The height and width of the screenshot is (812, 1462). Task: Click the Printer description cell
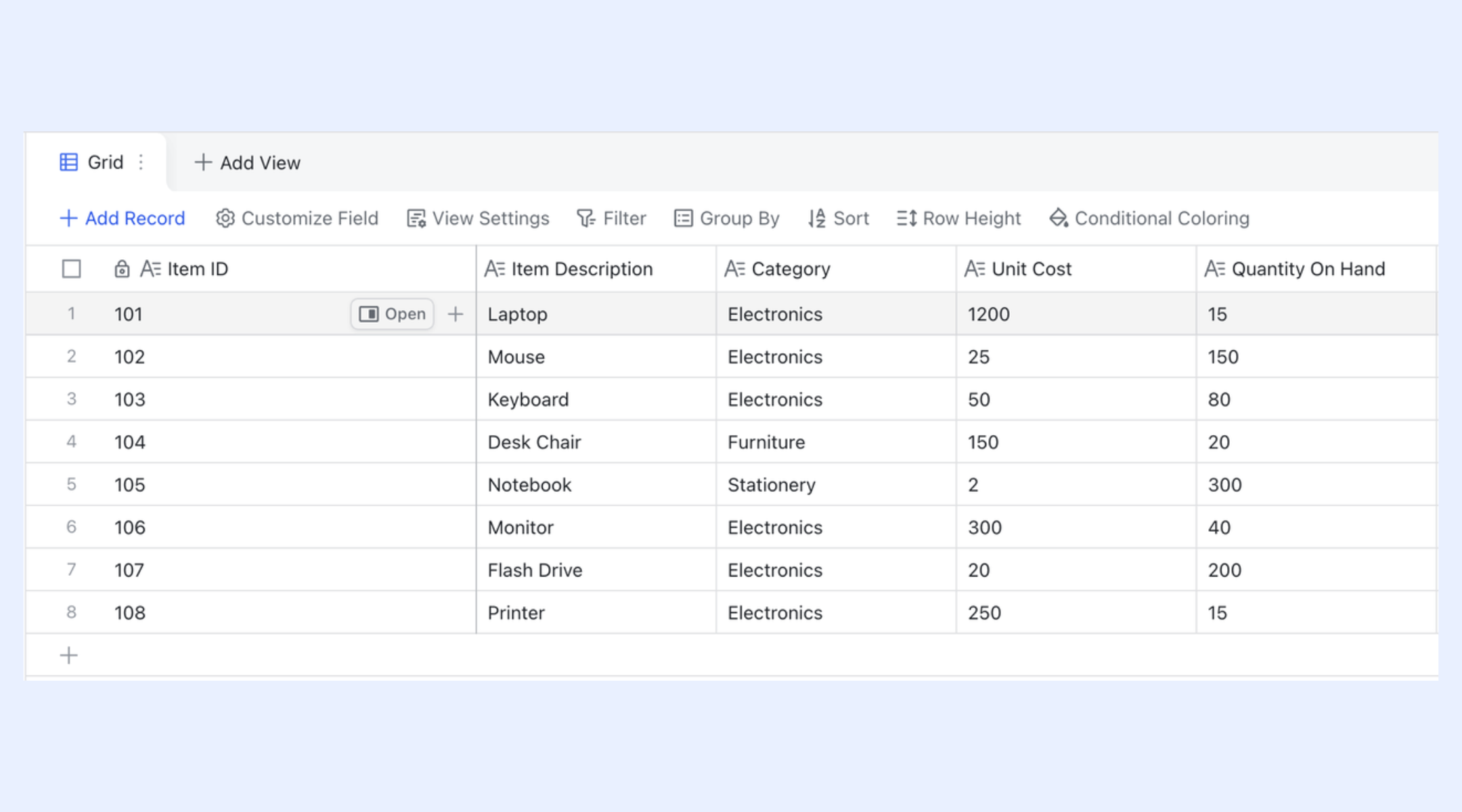pyautogui.click(x=596, y=612)
